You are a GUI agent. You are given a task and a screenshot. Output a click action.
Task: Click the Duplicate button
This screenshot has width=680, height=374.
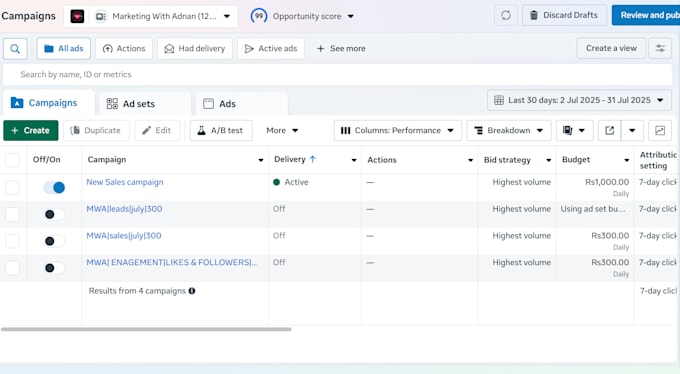(x=96, y=131)
